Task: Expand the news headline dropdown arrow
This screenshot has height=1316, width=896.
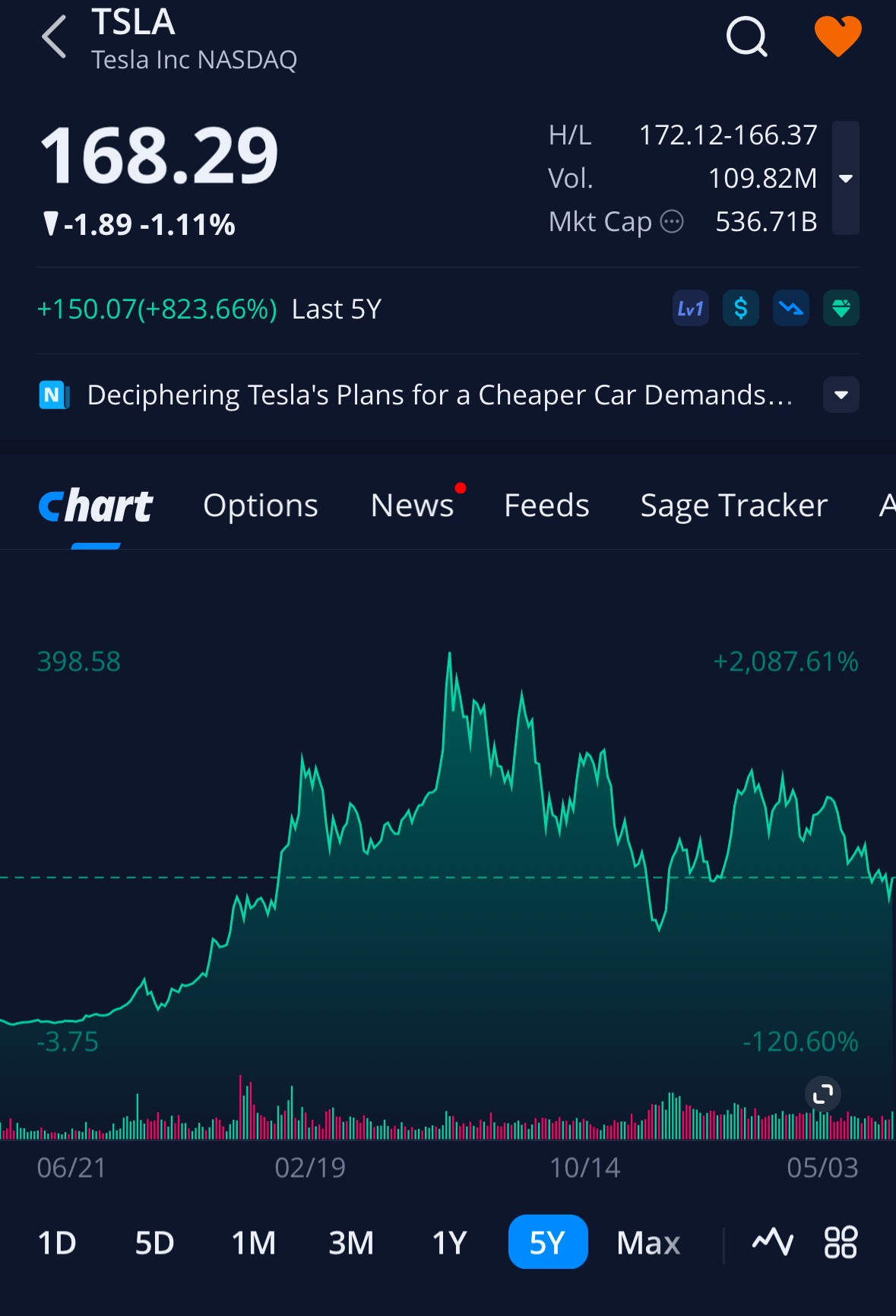Action: pos(841,395)
